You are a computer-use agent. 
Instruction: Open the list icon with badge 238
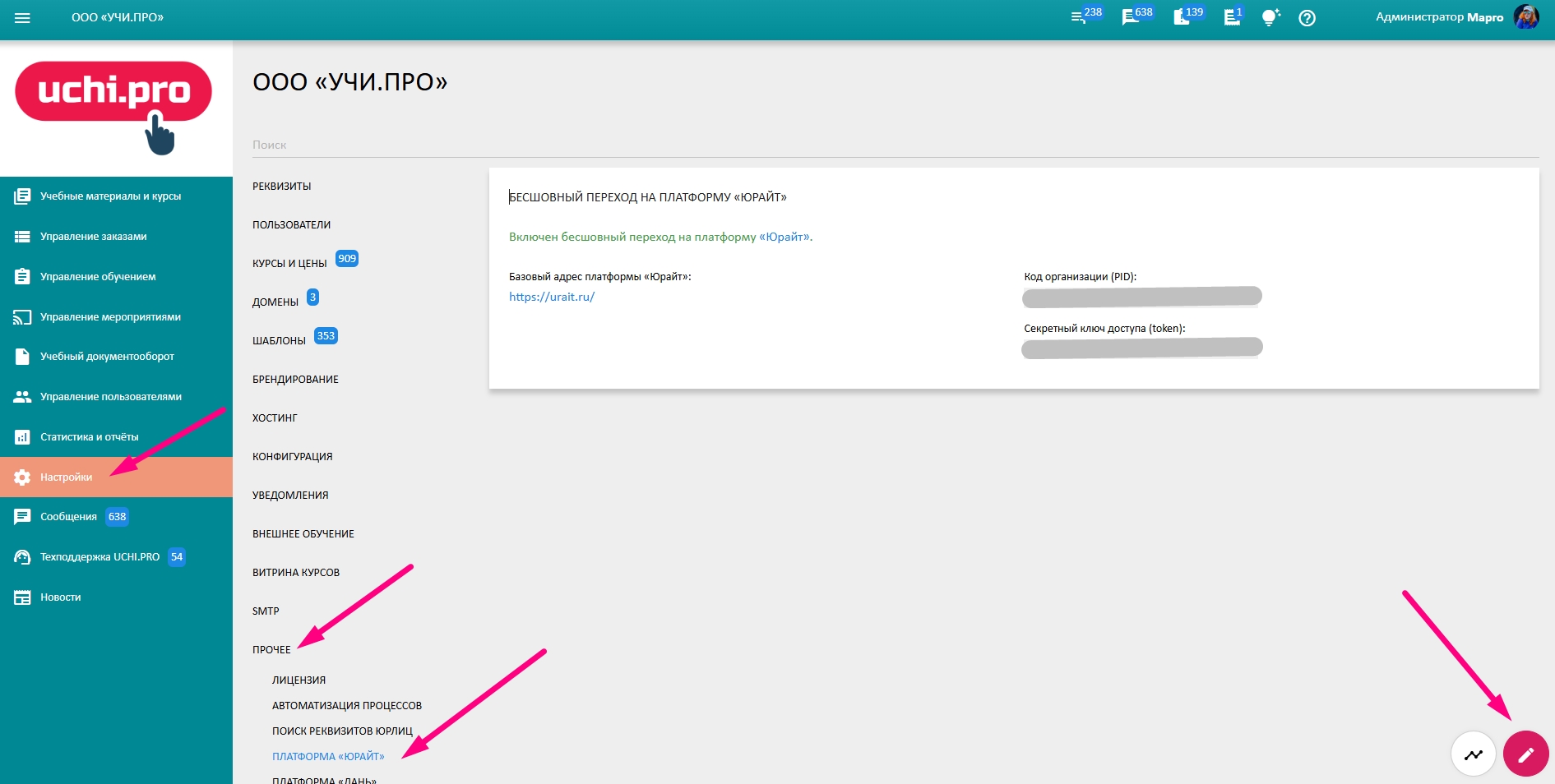(1078, 17)
